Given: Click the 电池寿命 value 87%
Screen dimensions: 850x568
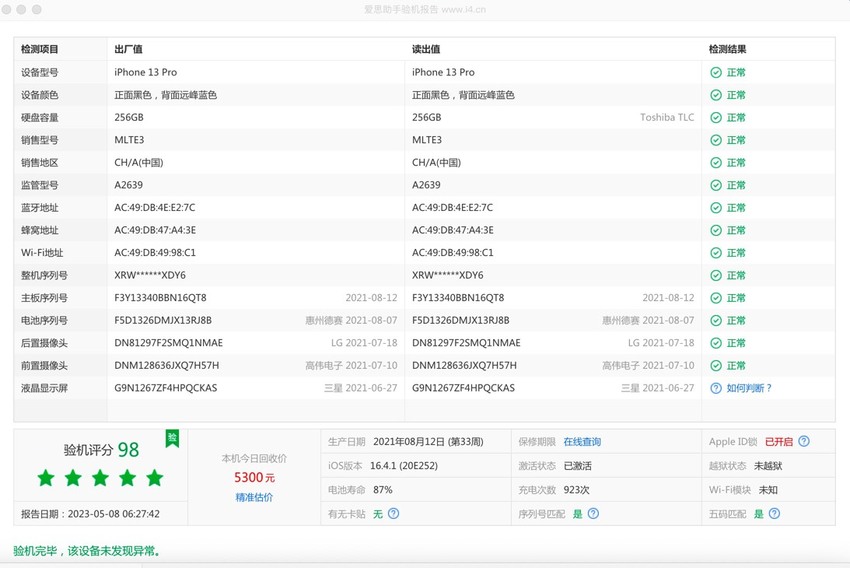Looking at the screenshot, I should point(383,490).
